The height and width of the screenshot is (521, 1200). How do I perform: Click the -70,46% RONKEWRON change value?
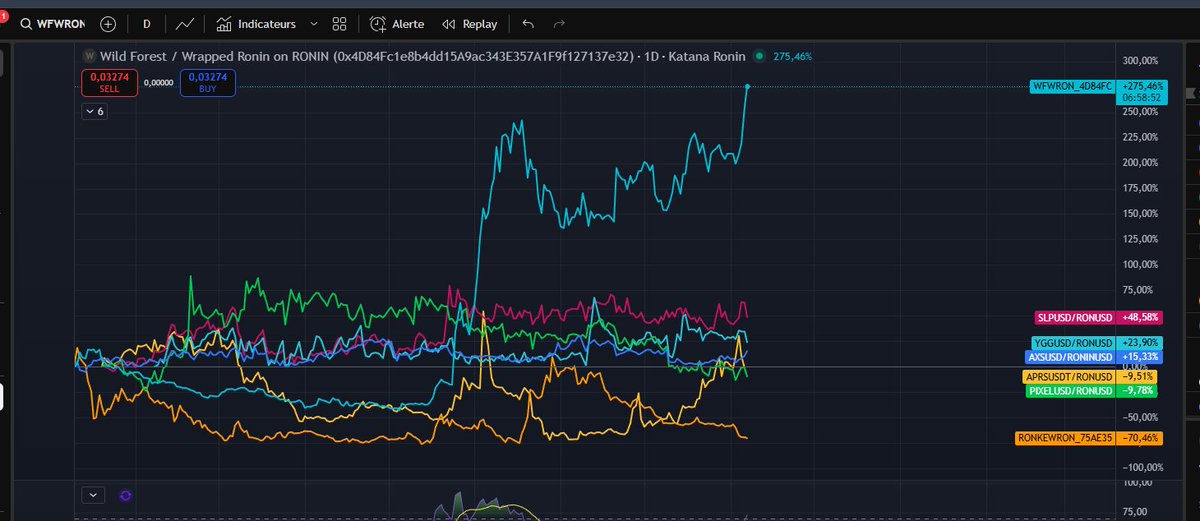[x=1141, y=438]
